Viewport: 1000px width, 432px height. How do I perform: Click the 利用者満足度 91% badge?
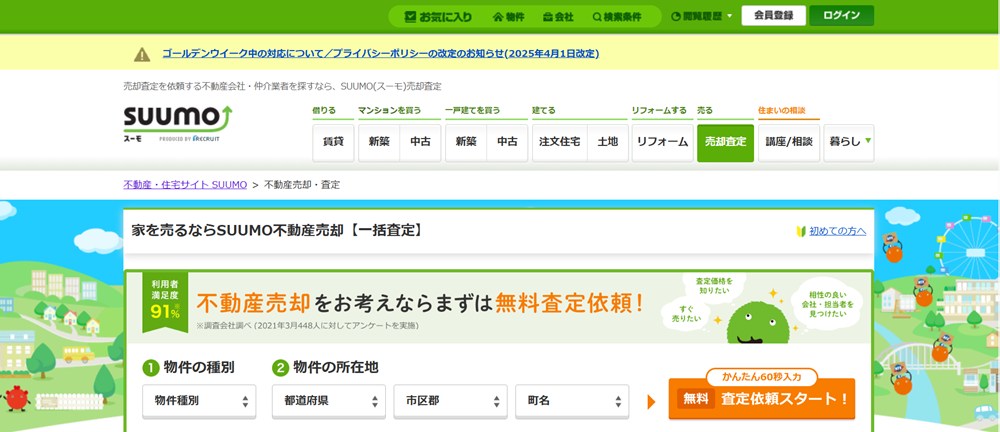click(165, 302)
